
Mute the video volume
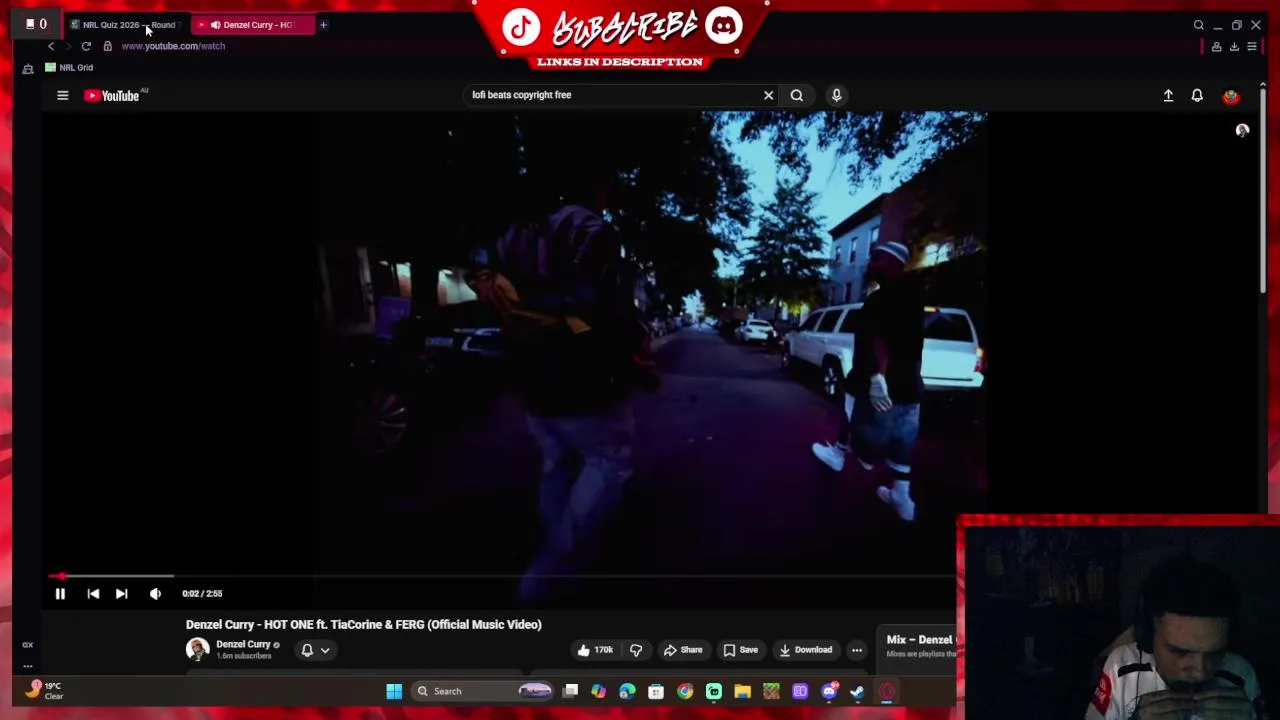155,594
